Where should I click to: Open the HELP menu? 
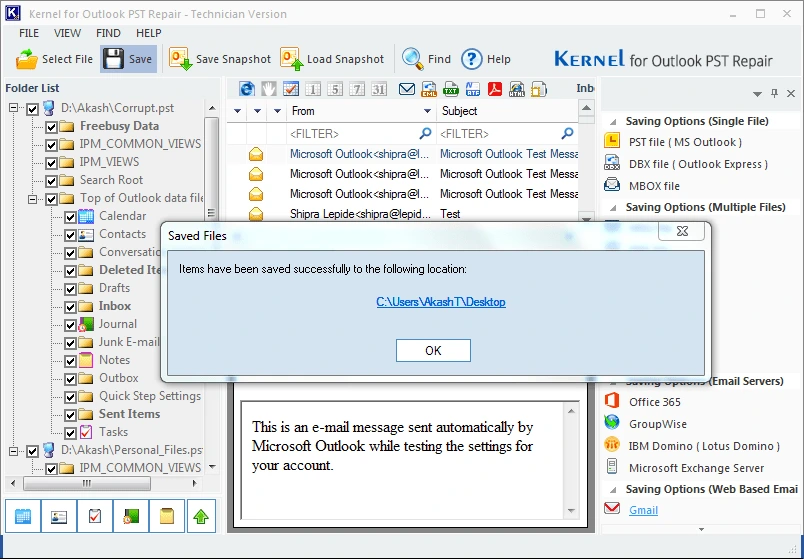149,33
